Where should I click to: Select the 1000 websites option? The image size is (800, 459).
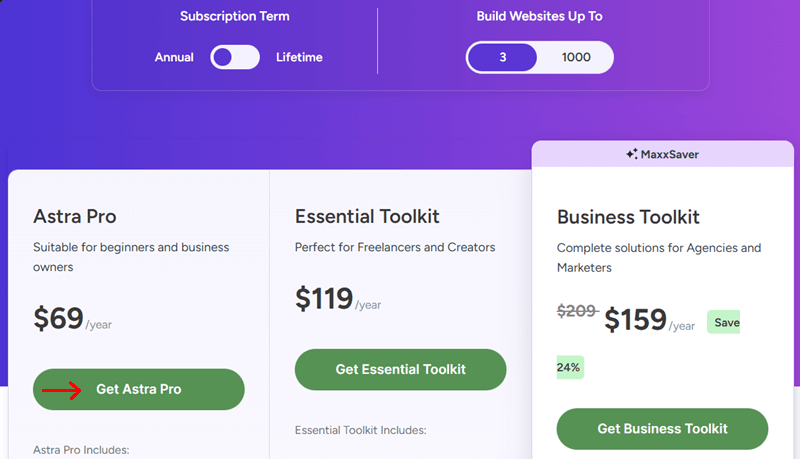pos(575,57)
